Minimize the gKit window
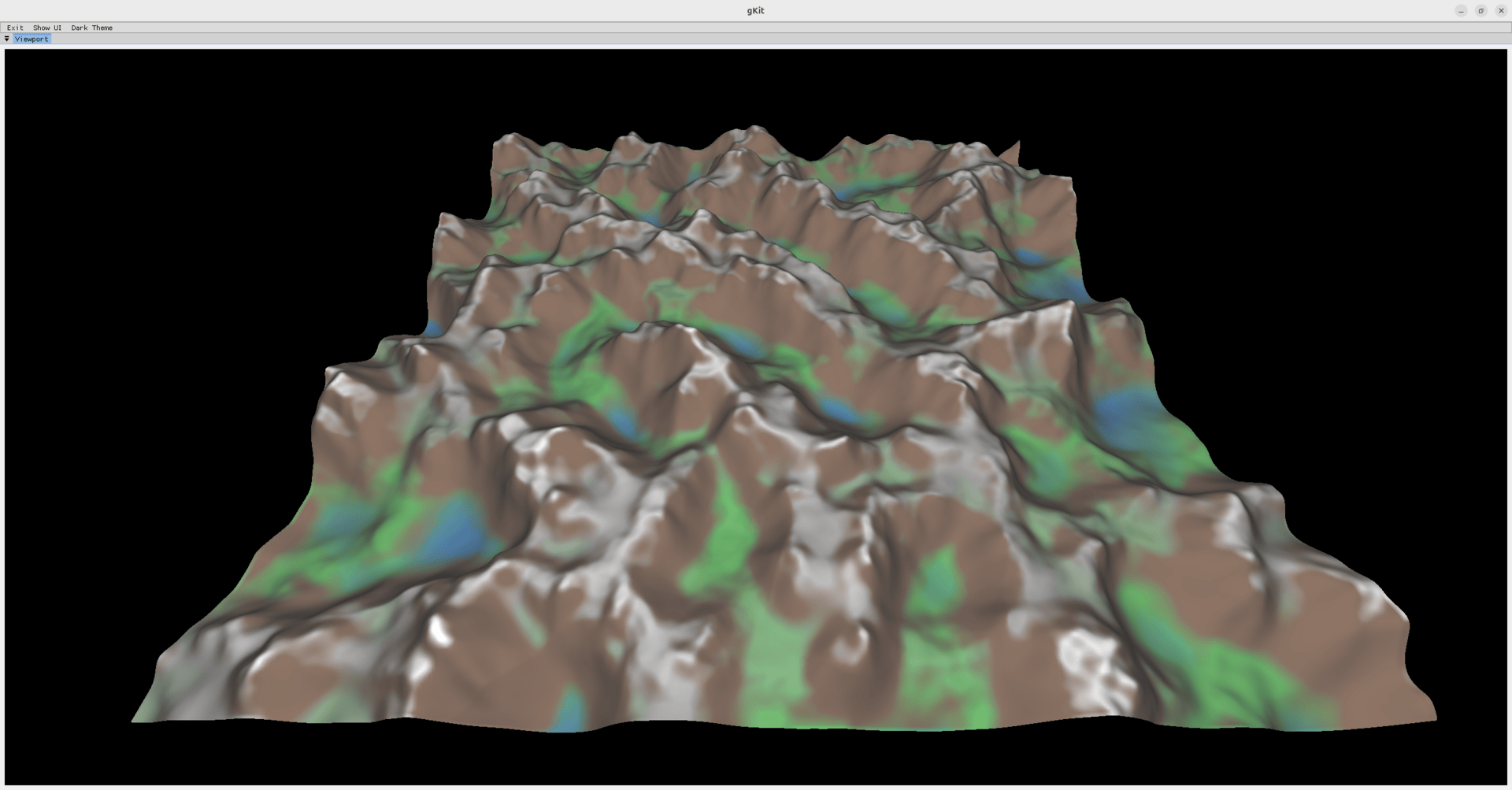 (1461, 11)
